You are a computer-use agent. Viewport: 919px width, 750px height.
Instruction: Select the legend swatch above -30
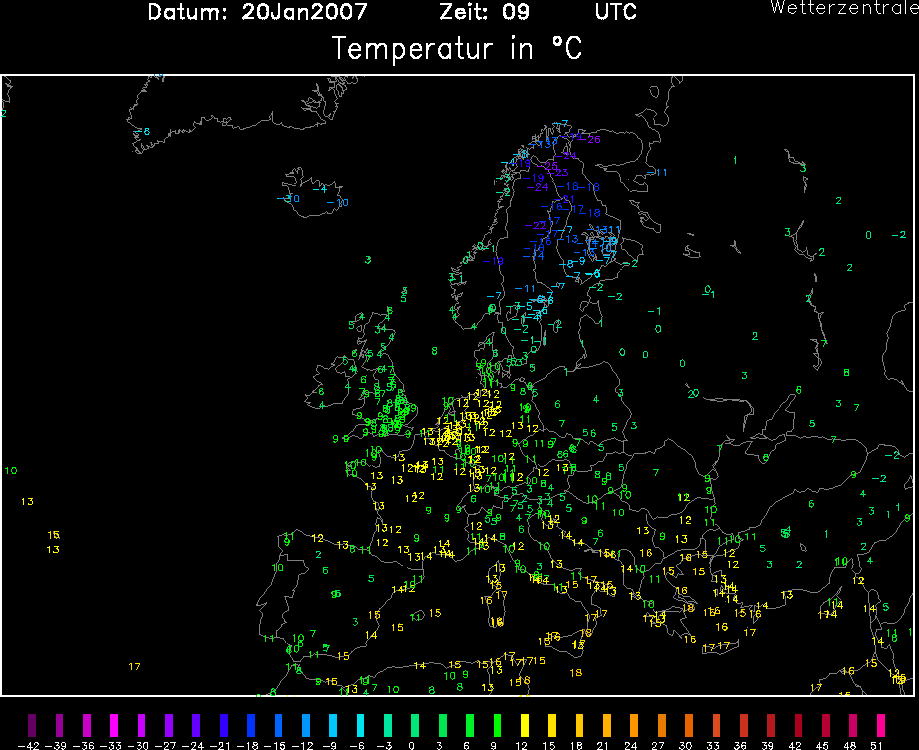click(141, 725)
